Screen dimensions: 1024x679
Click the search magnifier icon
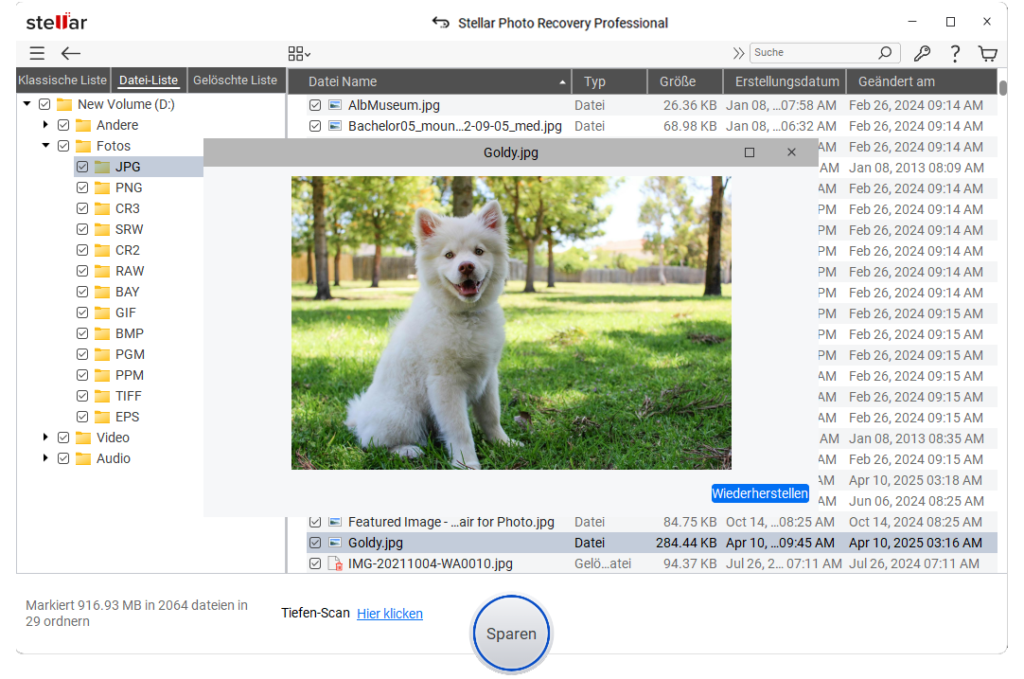pyautogui.click(x=884, y=52)
